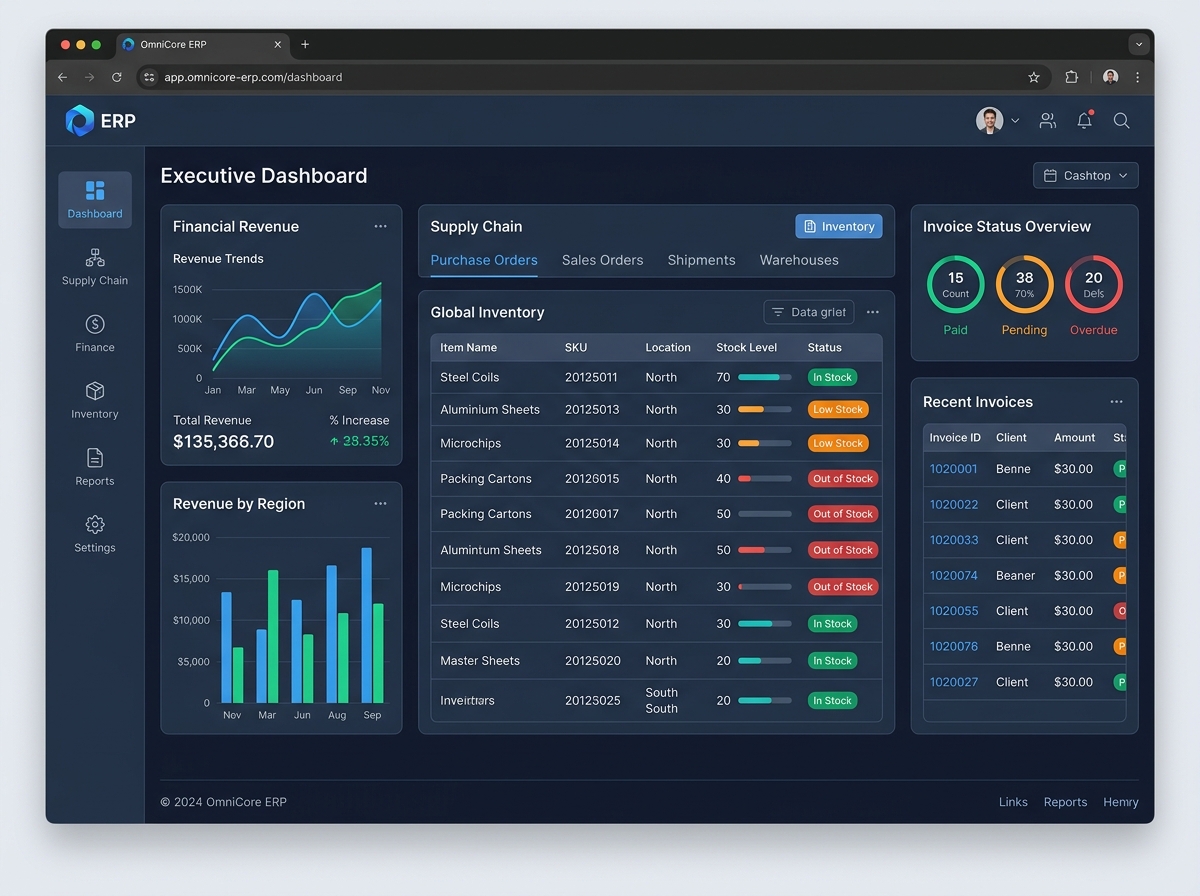Click the browser forward arrow
This screenshot has width=1200, height=896.
(89, 77)
